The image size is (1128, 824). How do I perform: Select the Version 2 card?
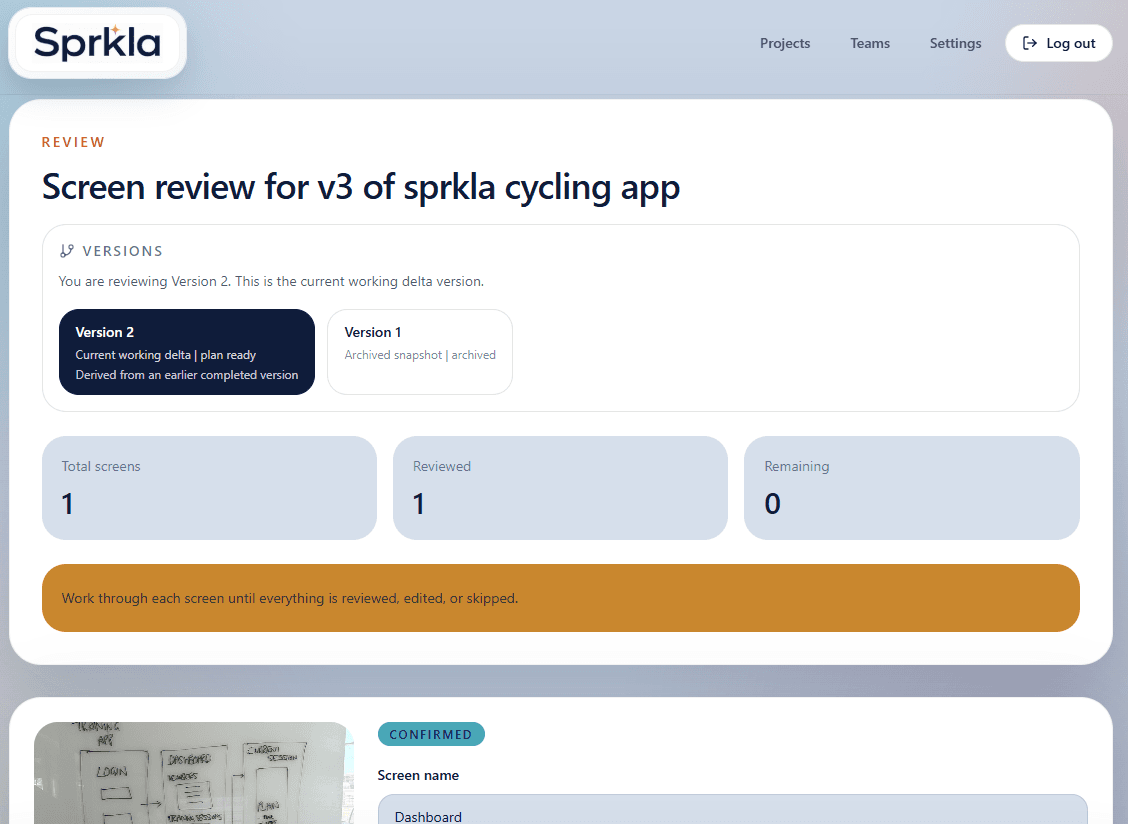tap(187, 352)
